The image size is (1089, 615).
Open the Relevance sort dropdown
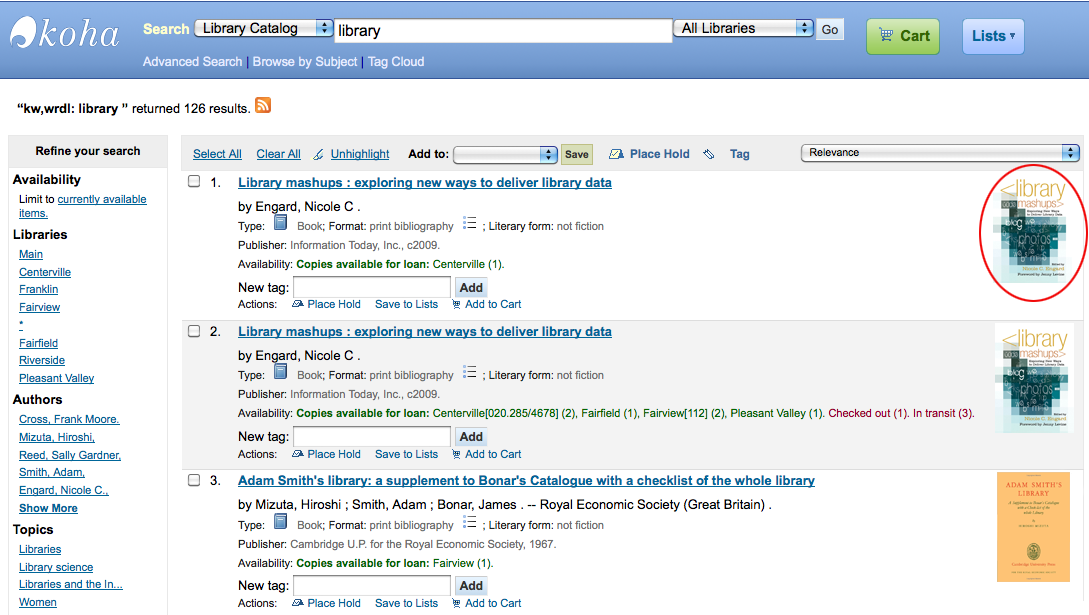(940, 153)
